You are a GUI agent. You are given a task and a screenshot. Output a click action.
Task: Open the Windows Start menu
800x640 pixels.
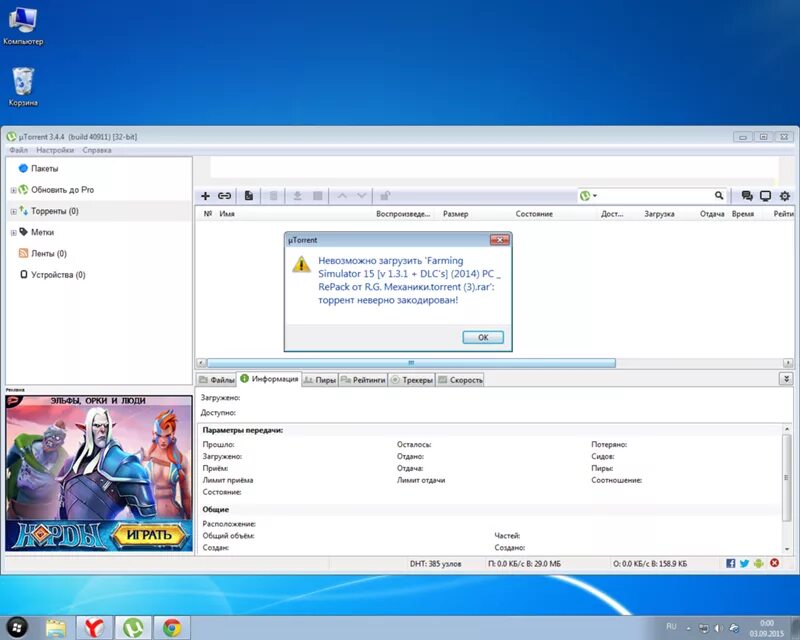[x=17, y=627]
